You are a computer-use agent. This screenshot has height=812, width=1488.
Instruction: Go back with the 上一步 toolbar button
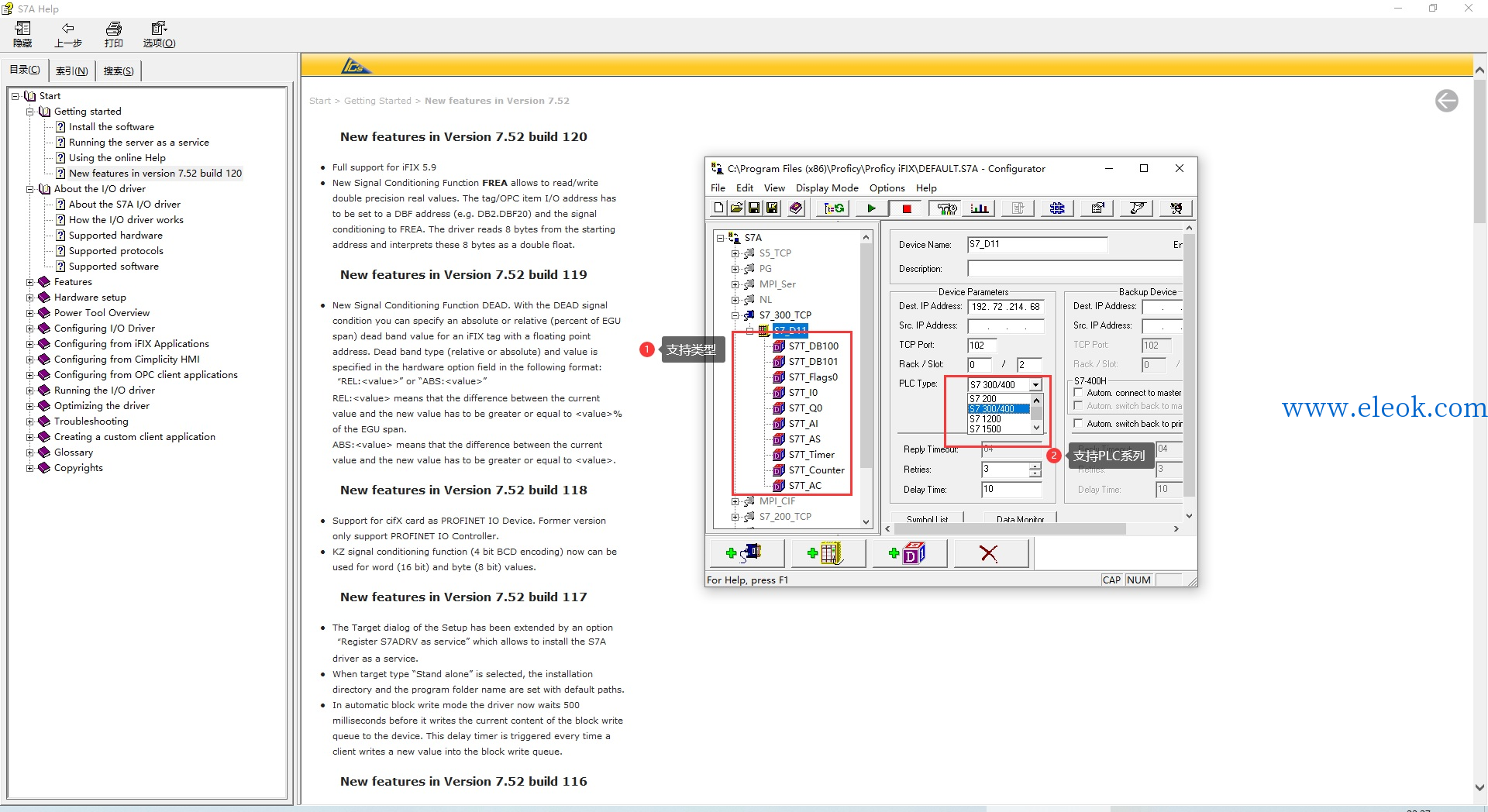(x=68, y=34)
